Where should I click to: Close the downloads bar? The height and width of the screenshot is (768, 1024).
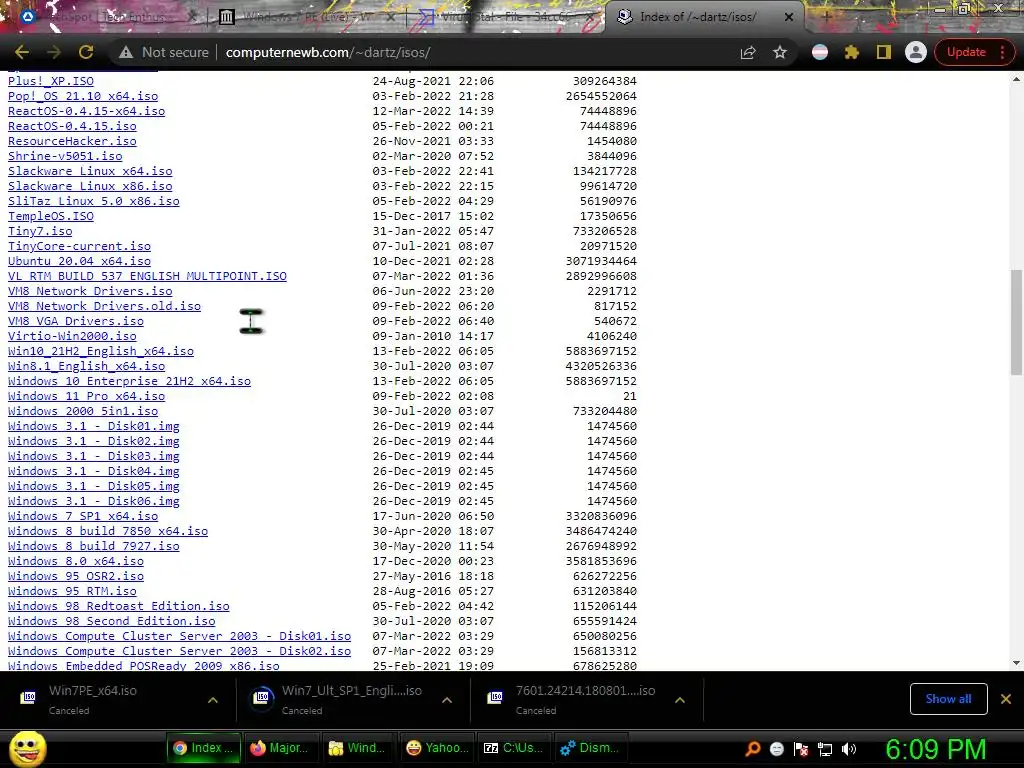click(1006, 699)
